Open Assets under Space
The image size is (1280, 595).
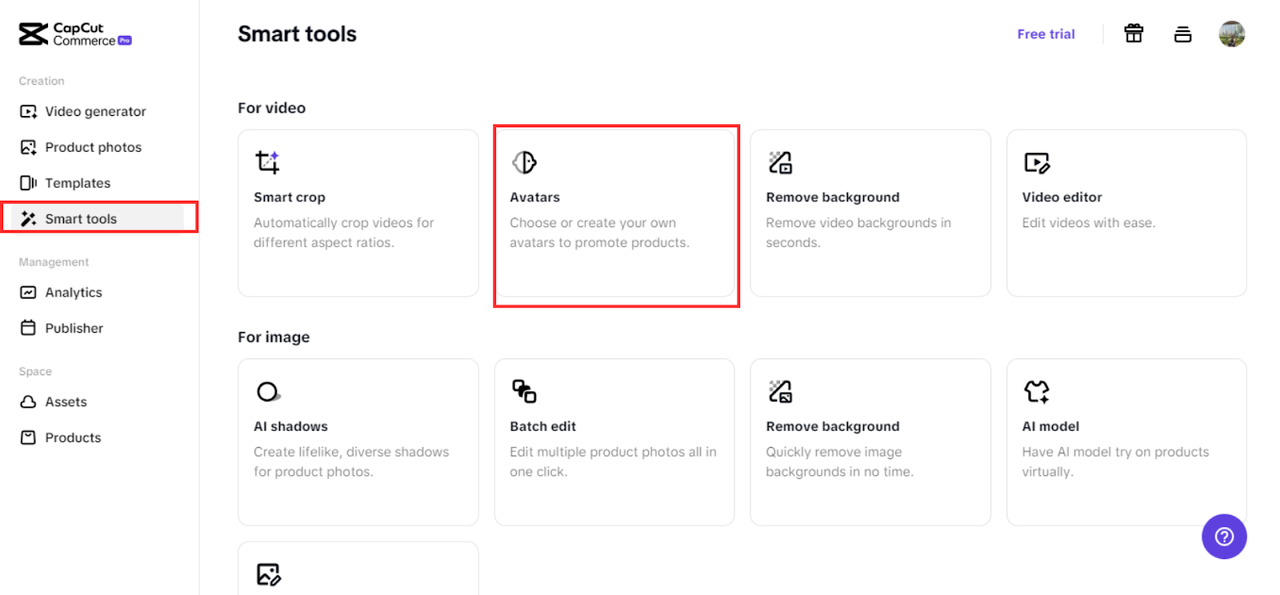[x=66, y=402]
